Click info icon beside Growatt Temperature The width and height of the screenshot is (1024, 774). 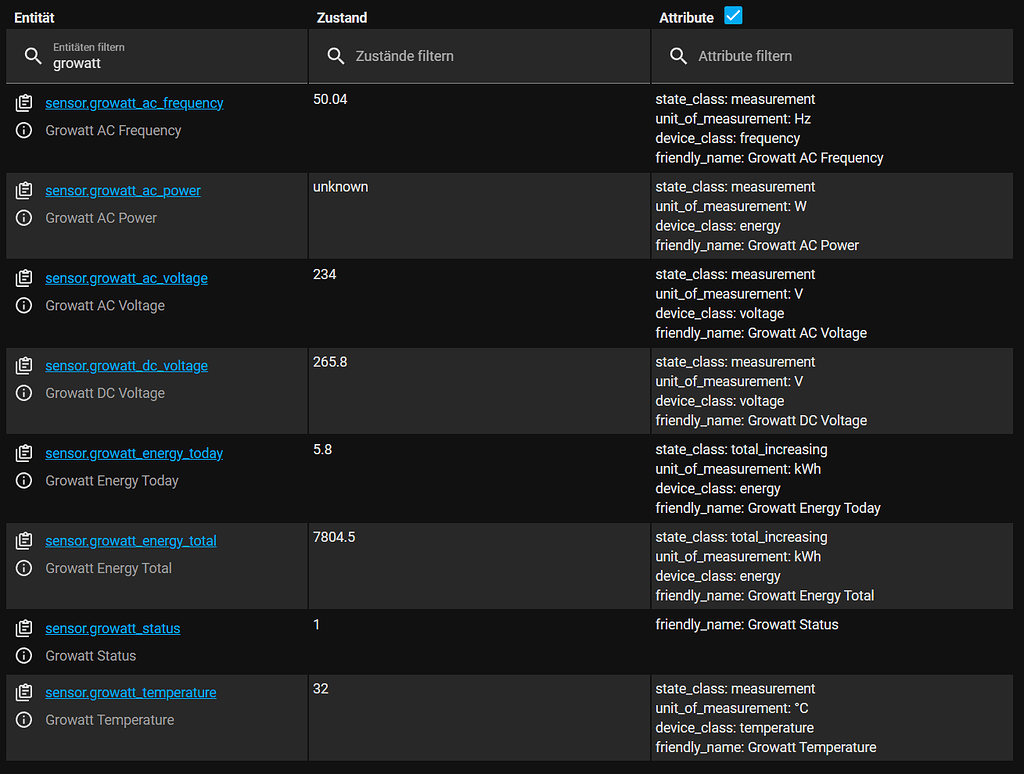24,719
